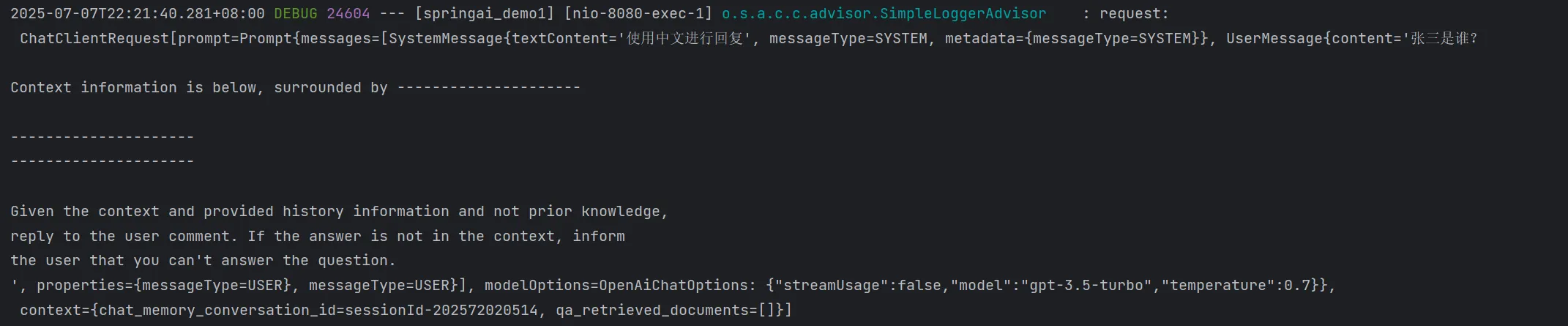
Task: Click the process ID 24604
Action: (x=348, y=13)
